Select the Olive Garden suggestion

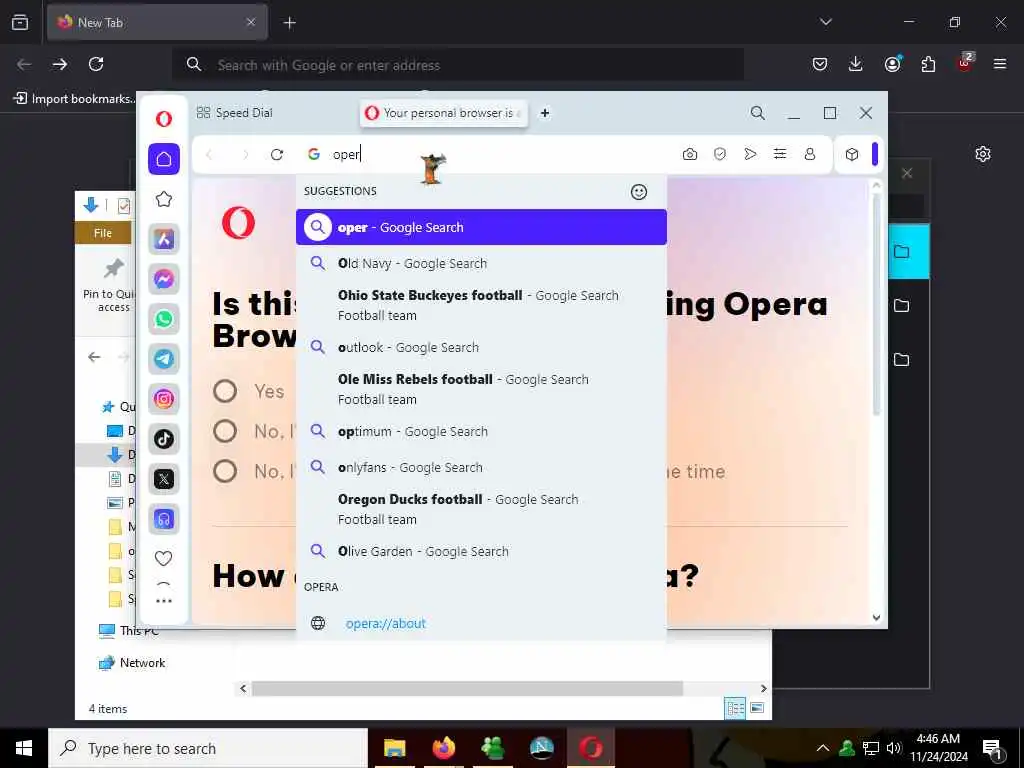[481, 551]
